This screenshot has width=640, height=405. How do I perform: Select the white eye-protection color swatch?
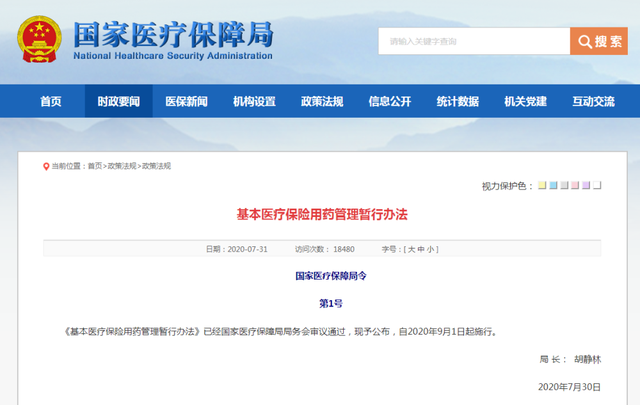pos(597,185)
